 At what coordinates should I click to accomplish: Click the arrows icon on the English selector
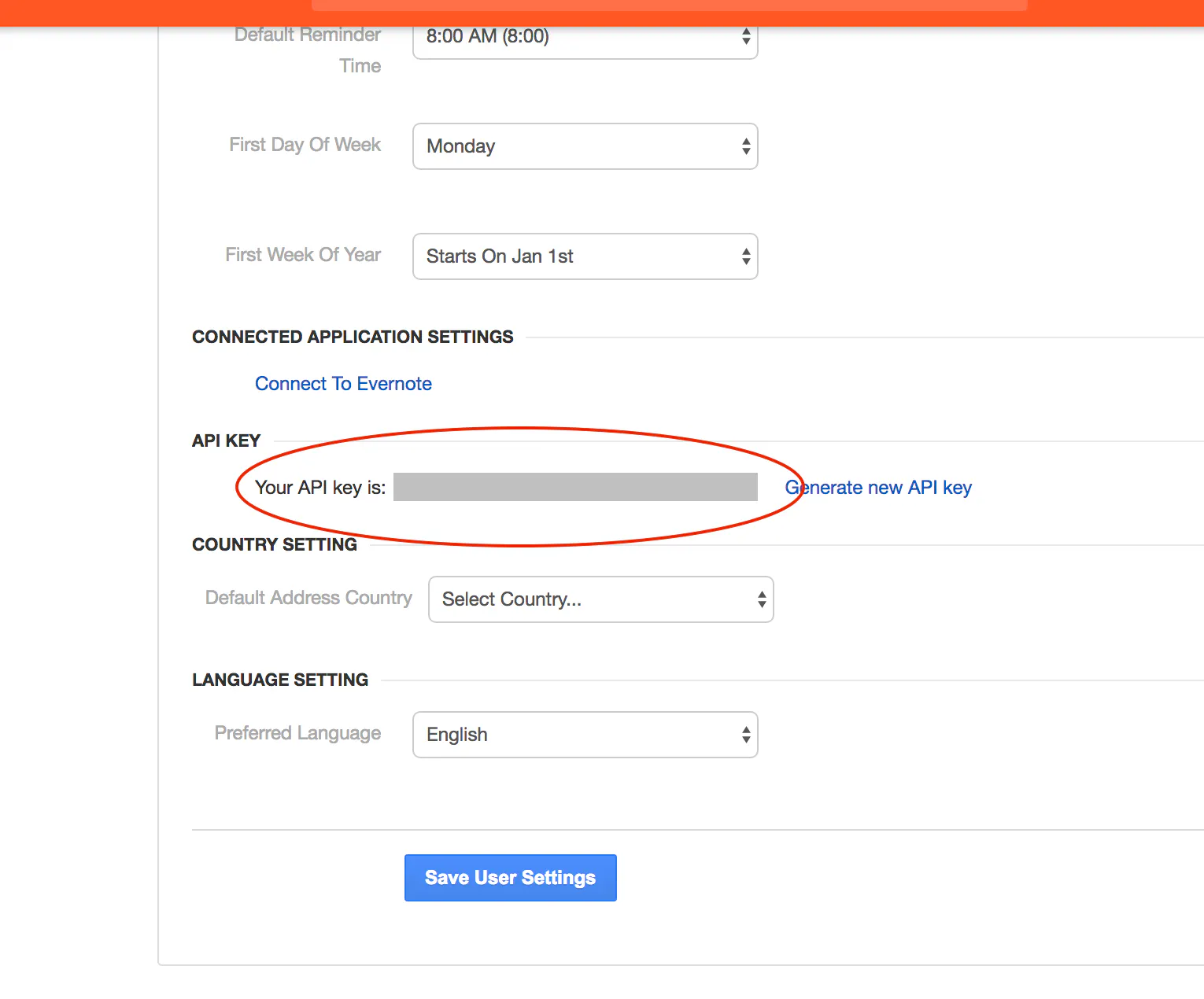click(746, 735)
